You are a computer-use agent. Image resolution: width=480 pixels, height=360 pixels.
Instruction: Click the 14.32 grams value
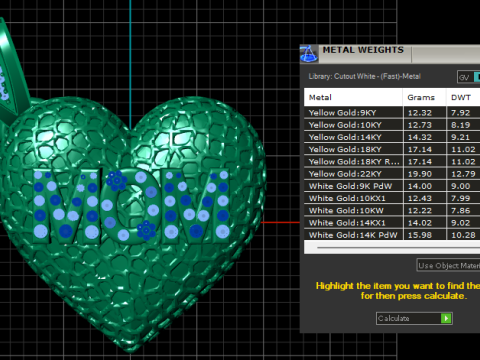point(420,137)
